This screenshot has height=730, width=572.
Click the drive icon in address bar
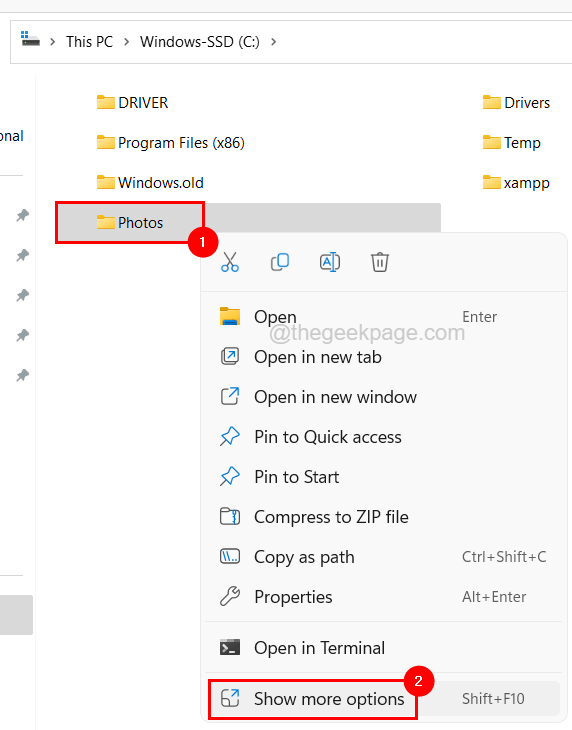tap(30, 39)
